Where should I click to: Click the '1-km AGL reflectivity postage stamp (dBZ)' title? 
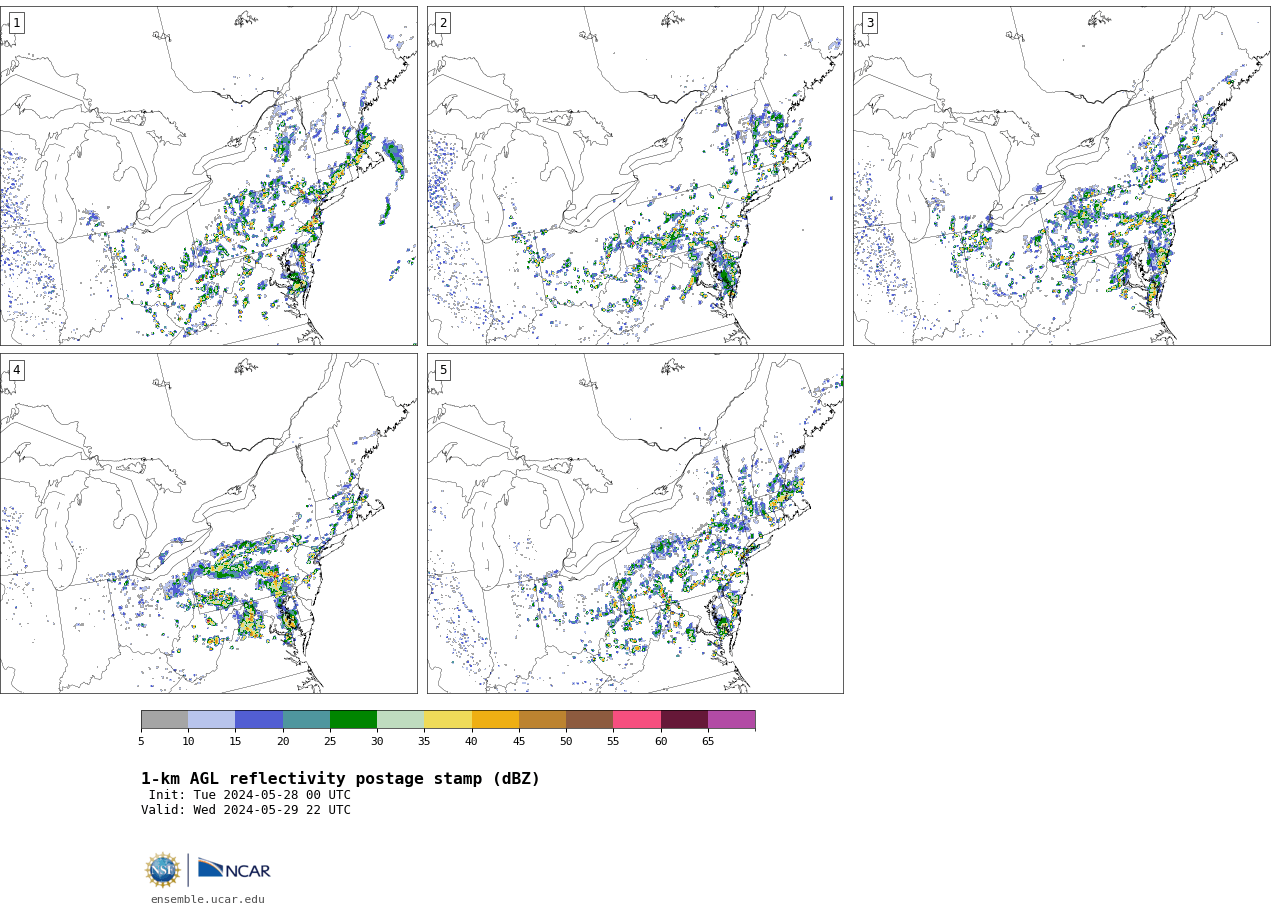(x=340, y=779)
